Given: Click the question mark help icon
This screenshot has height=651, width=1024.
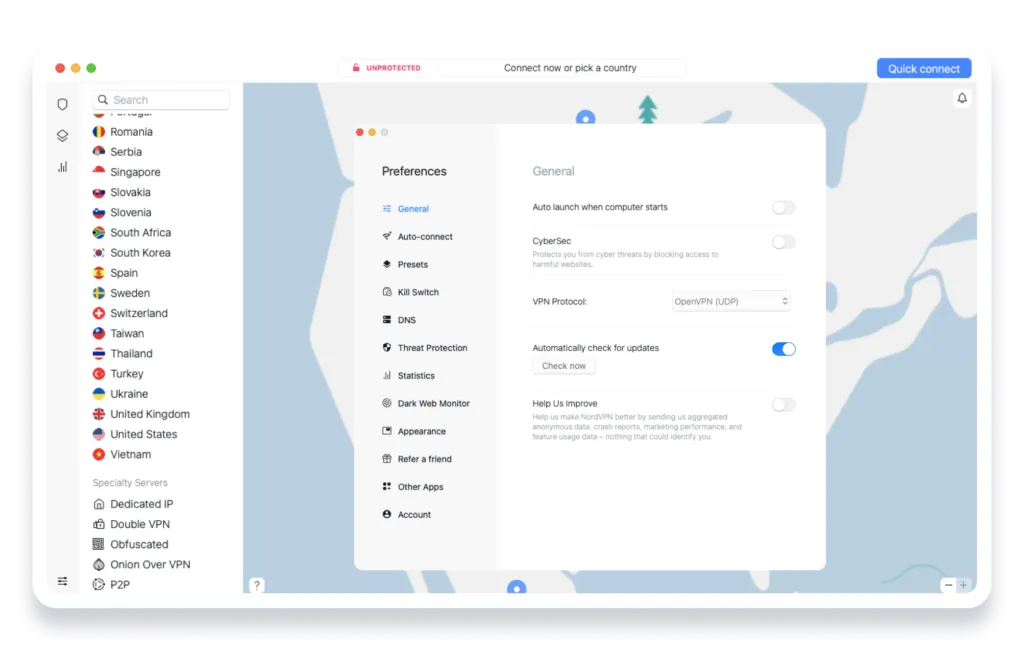Looking at the screenshot, I should (x=257, y=585).
